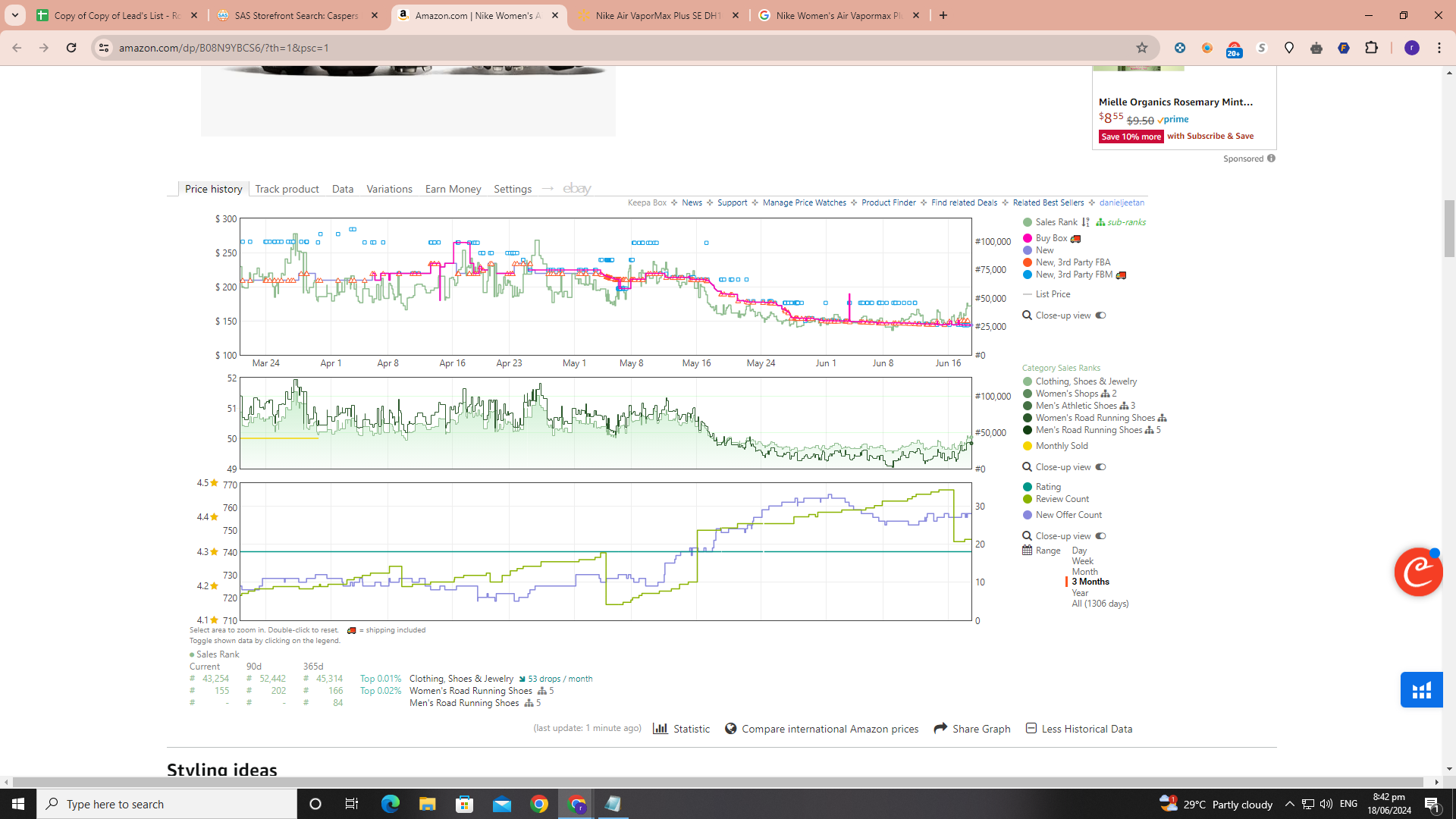
Task: Show hidden system tray icons
Action: (x=1289, y=804)
